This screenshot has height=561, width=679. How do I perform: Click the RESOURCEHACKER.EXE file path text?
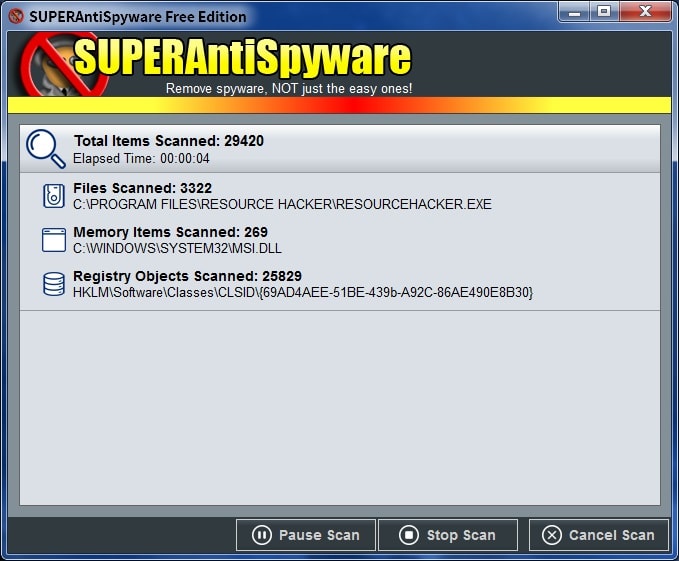282,204
